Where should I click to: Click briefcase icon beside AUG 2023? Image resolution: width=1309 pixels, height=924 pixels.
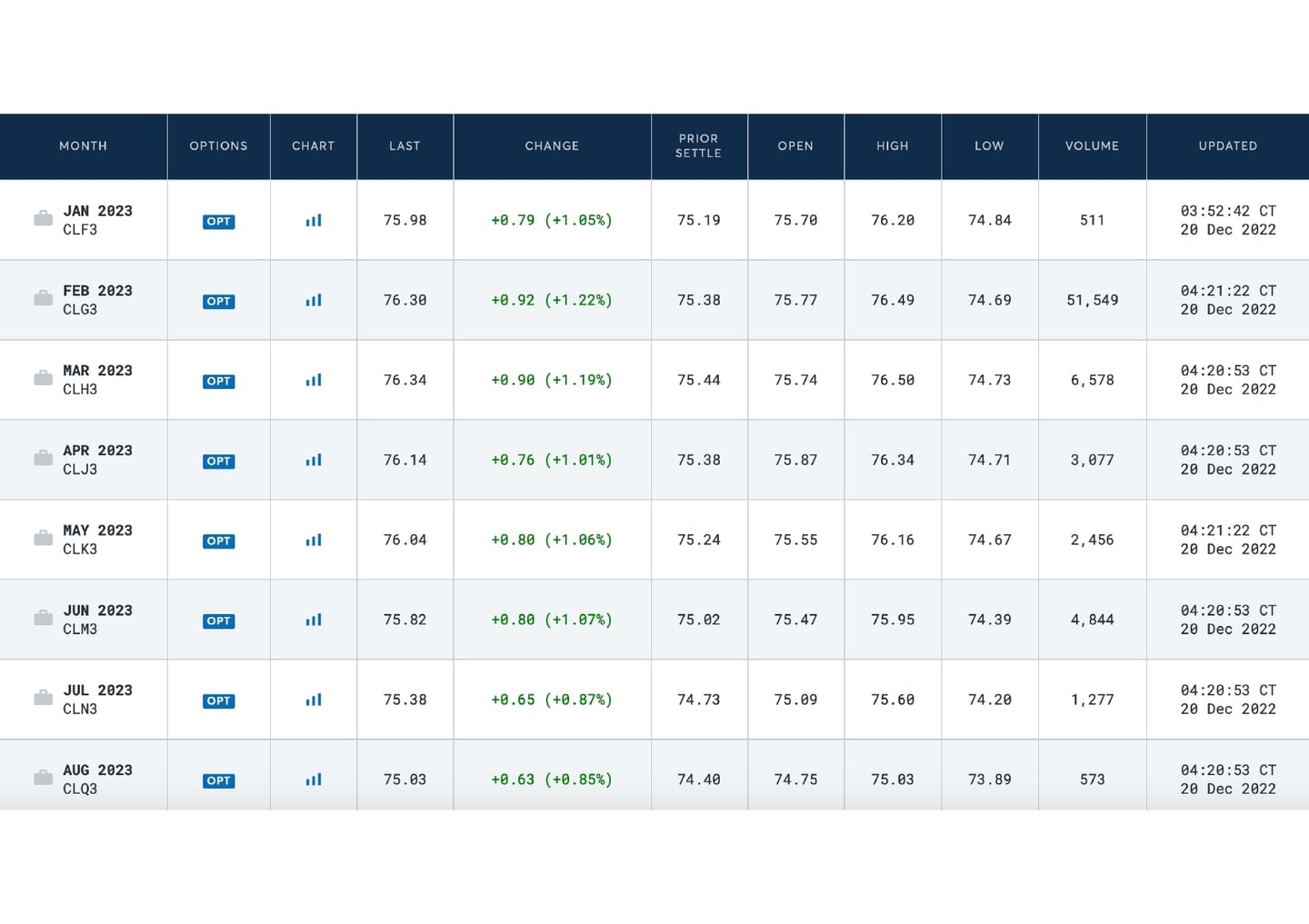(43, 779)
